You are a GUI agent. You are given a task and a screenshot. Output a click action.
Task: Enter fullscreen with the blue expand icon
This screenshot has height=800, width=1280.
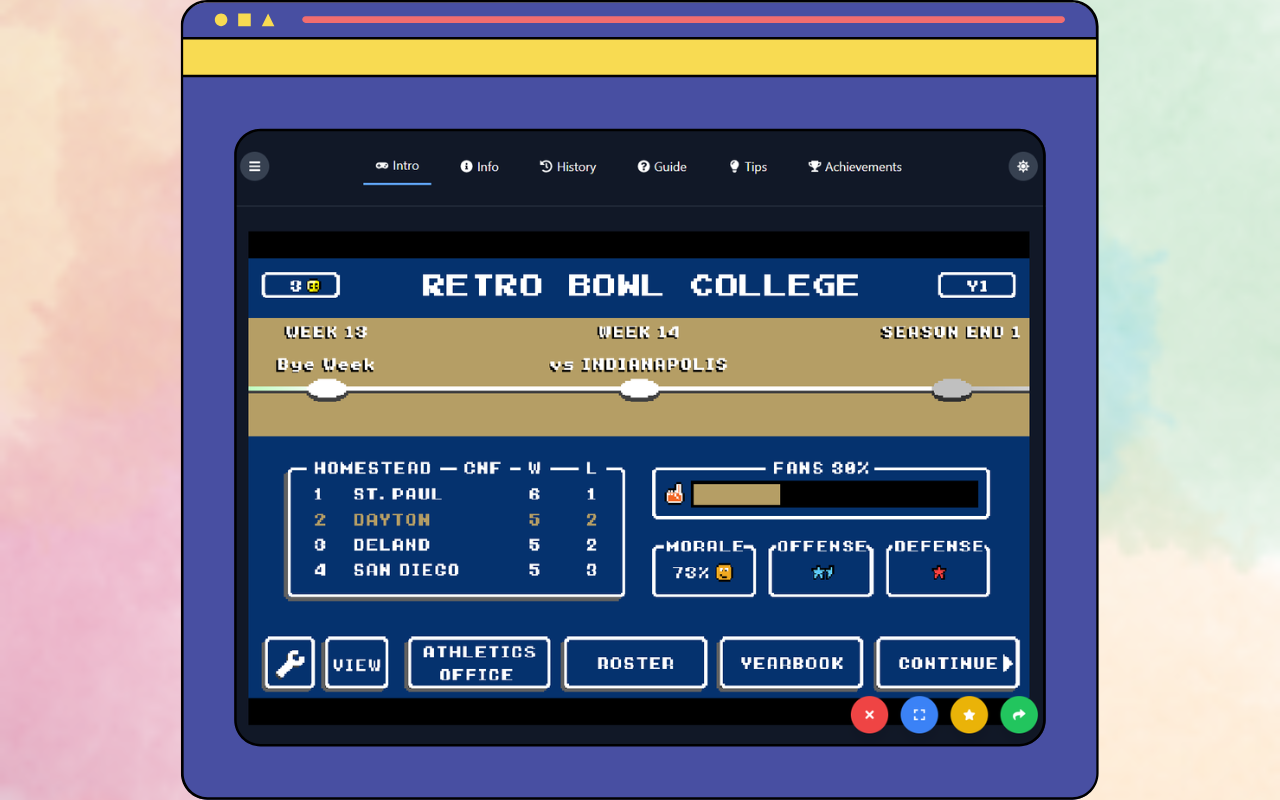[x=919, y=715]
